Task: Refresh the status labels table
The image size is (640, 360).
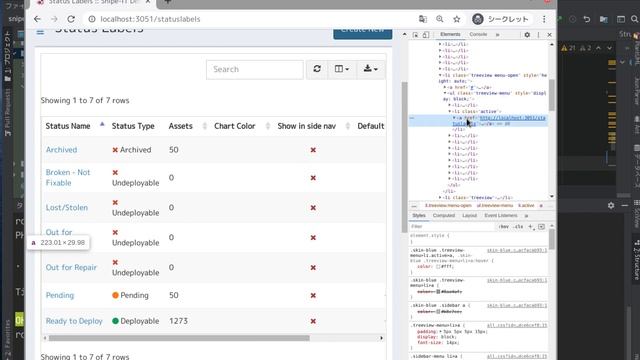Action: point(317,69)
